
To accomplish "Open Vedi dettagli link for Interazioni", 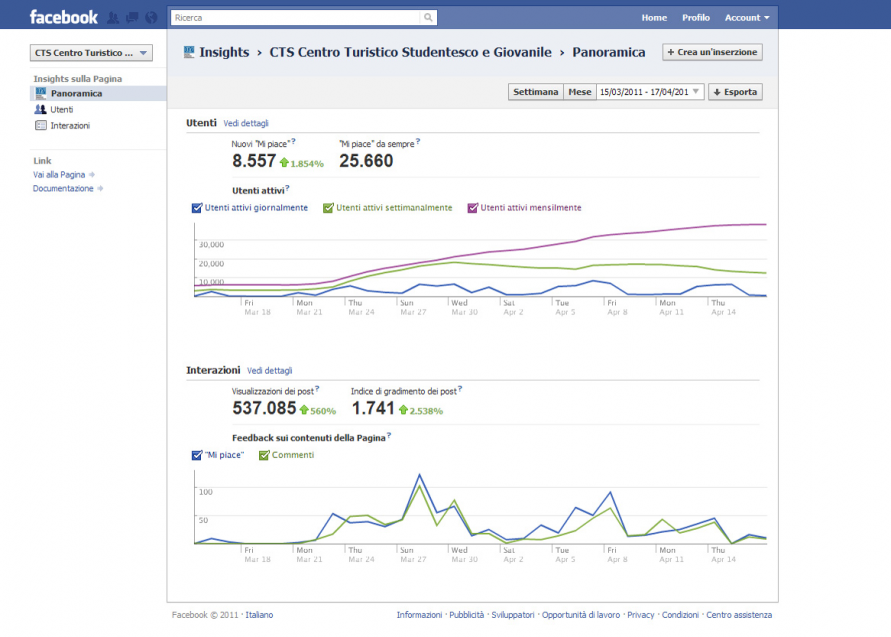I will [269, 370].
